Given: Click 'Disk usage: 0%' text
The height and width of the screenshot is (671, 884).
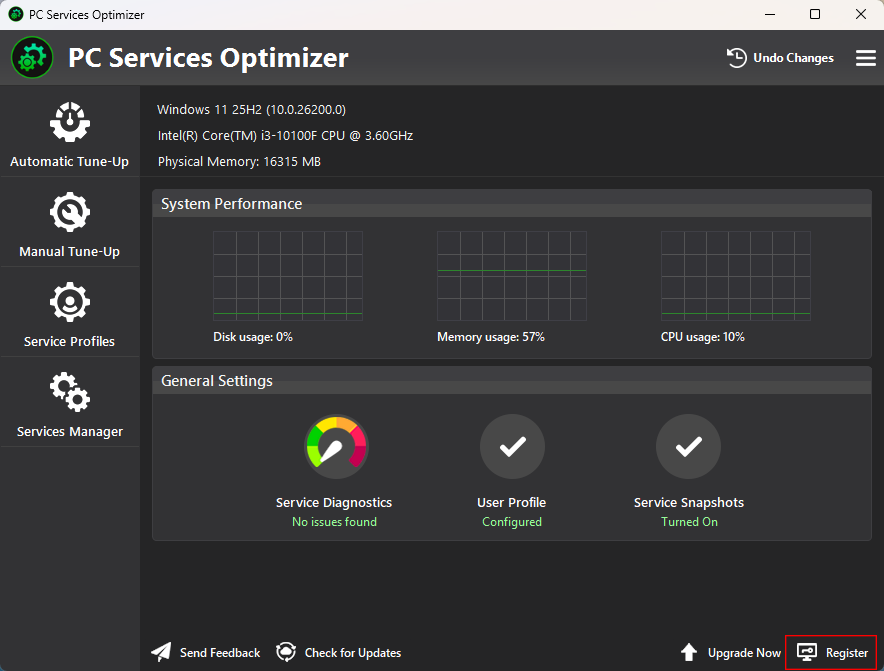Looking at the screenshot, I should (253, 337).
